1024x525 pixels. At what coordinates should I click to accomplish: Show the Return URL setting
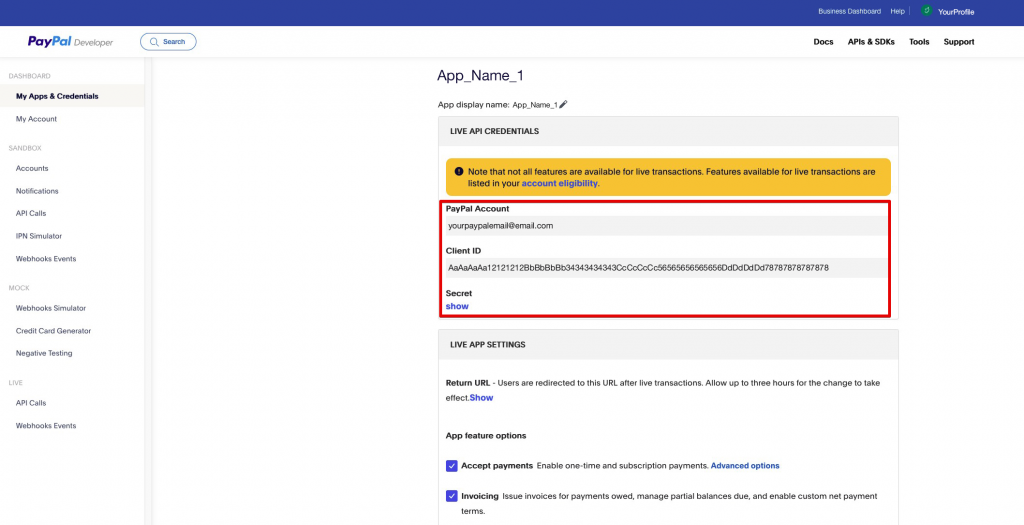pyautogui.click(x=481, y=398)
